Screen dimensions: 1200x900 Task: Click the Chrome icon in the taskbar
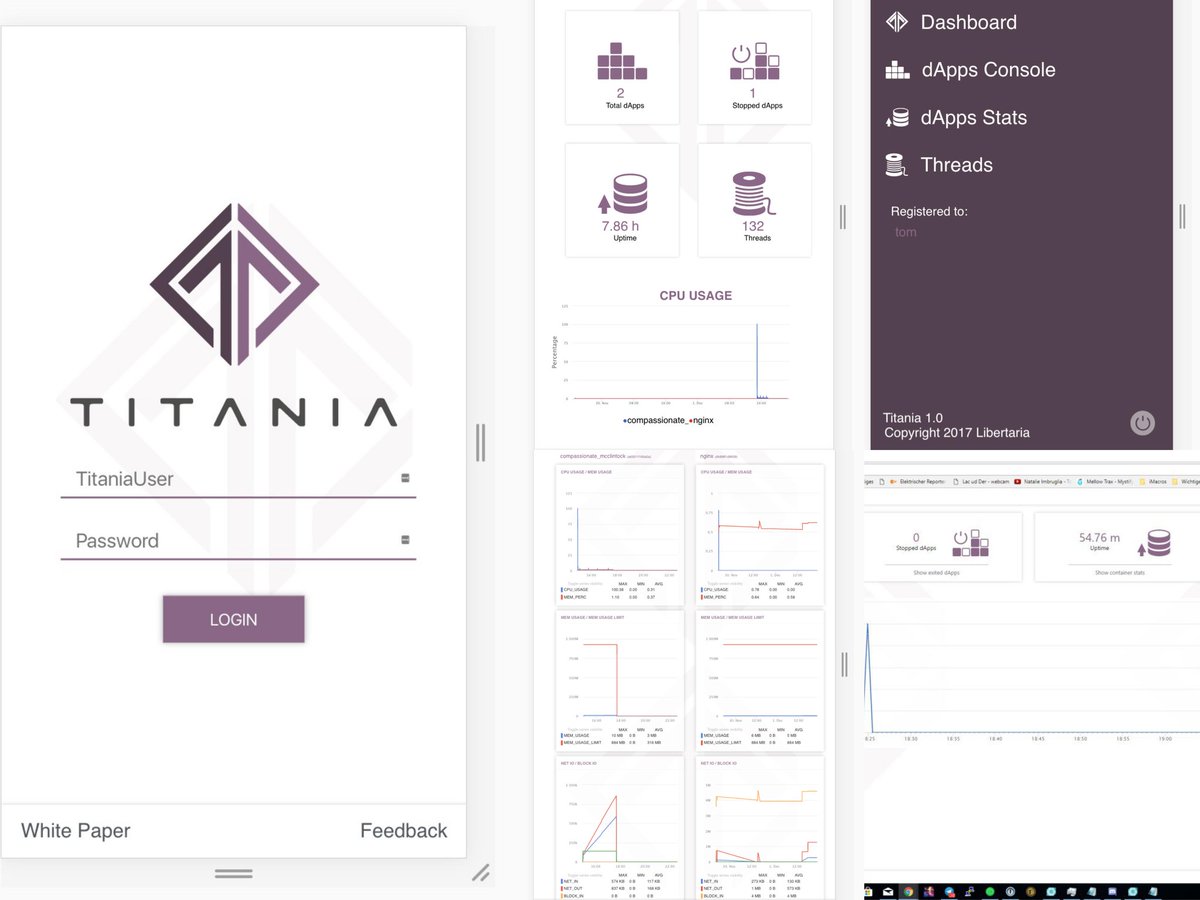coord(907,891)
